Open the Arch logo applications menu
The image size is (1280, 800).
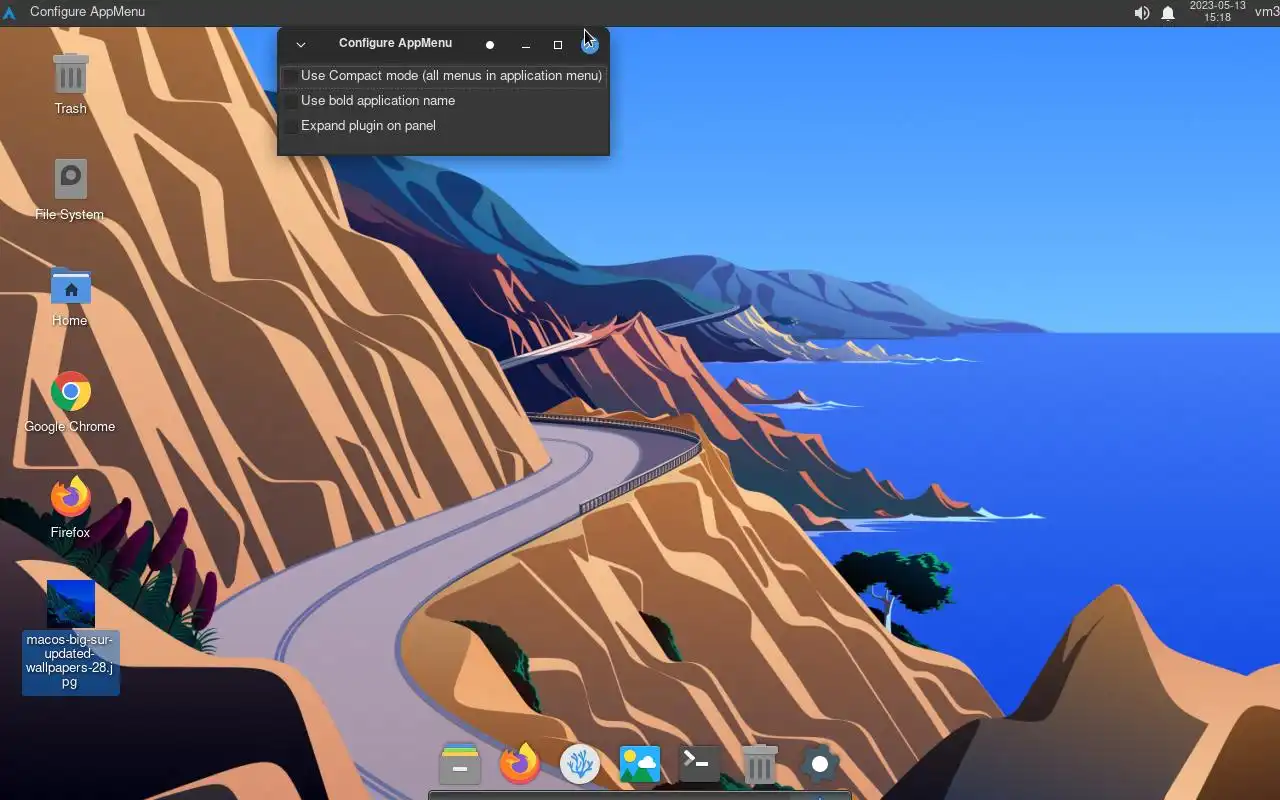10,12
